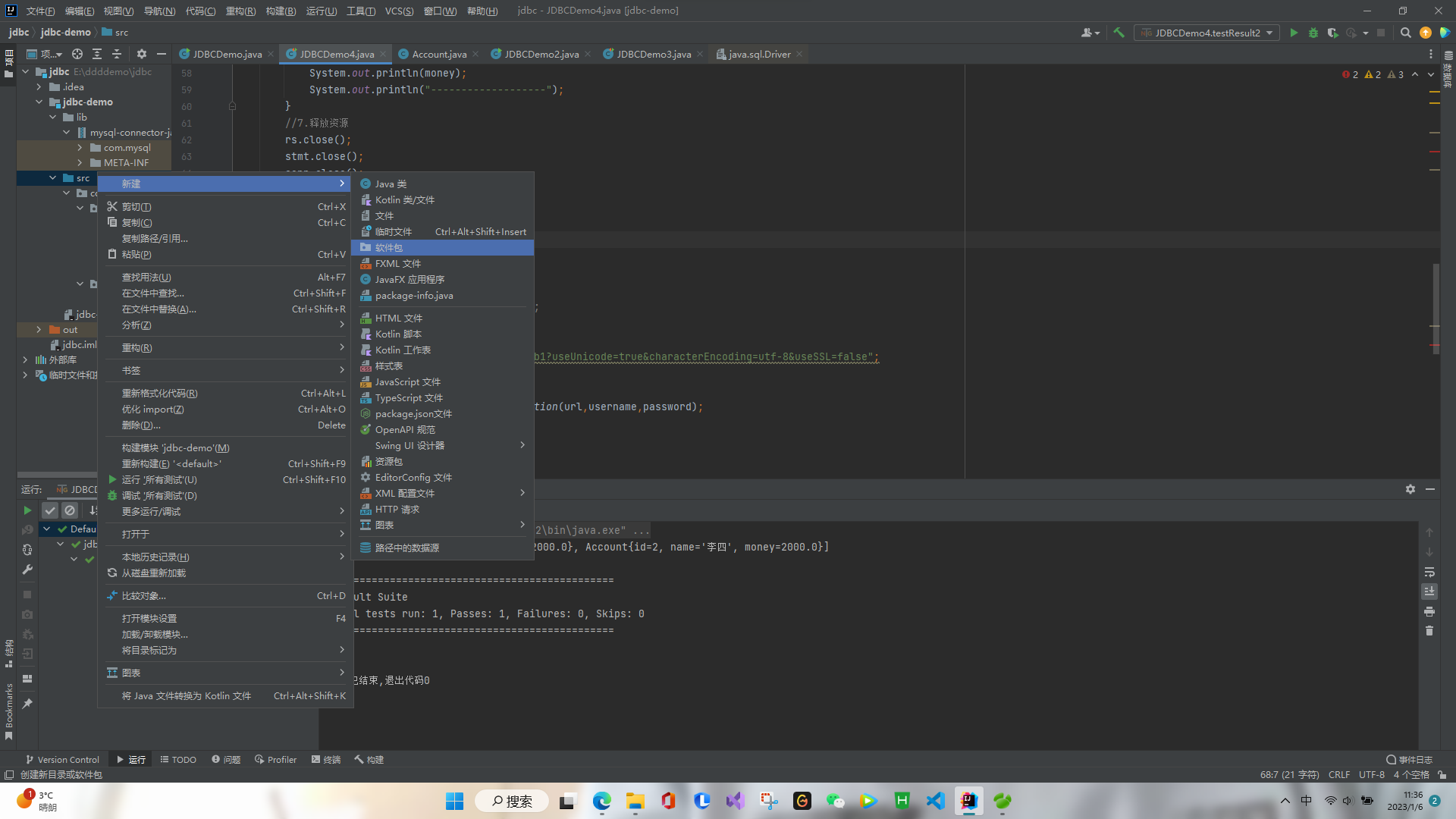Click the green Run button in toolbar
Viewport: 1456px width, 819px height.
(x=1294, y=33)
